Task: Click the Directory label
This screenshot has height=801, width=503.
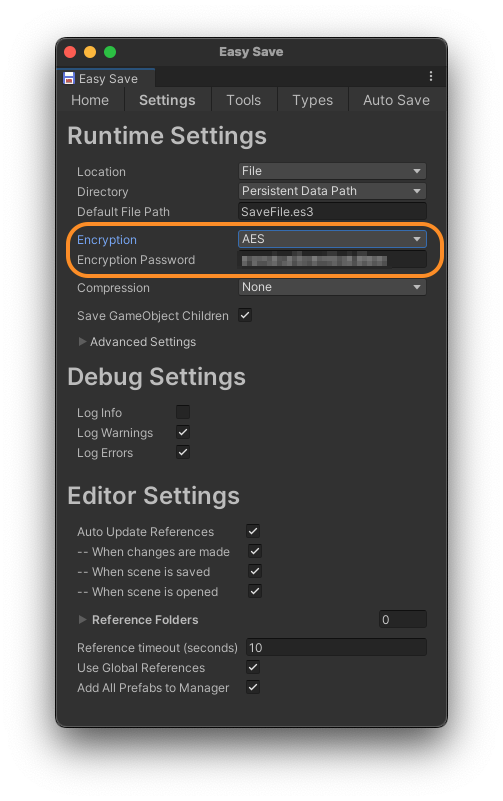Action: [x=103, y=192]
